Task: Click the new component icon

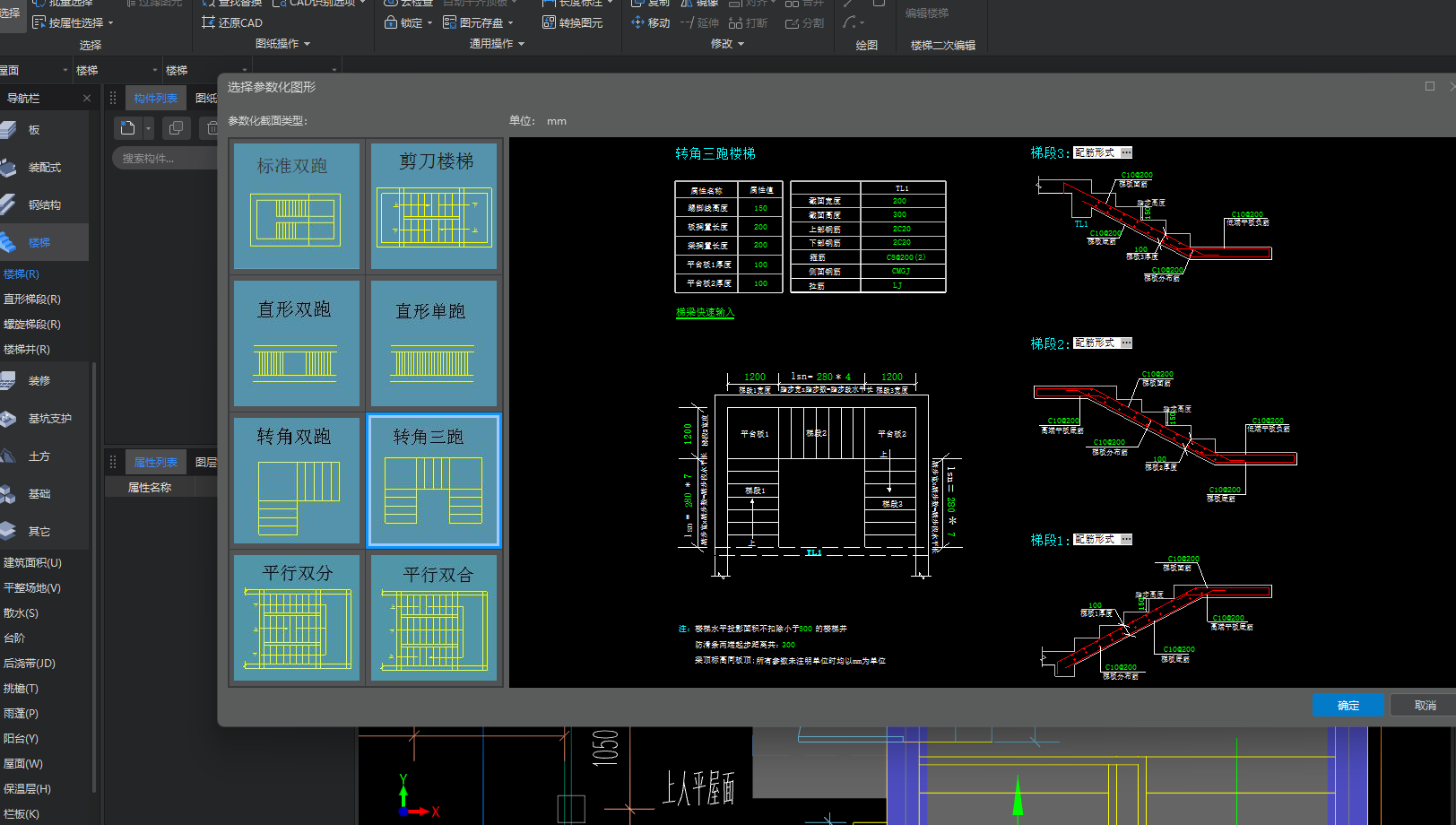Action: 128,128
